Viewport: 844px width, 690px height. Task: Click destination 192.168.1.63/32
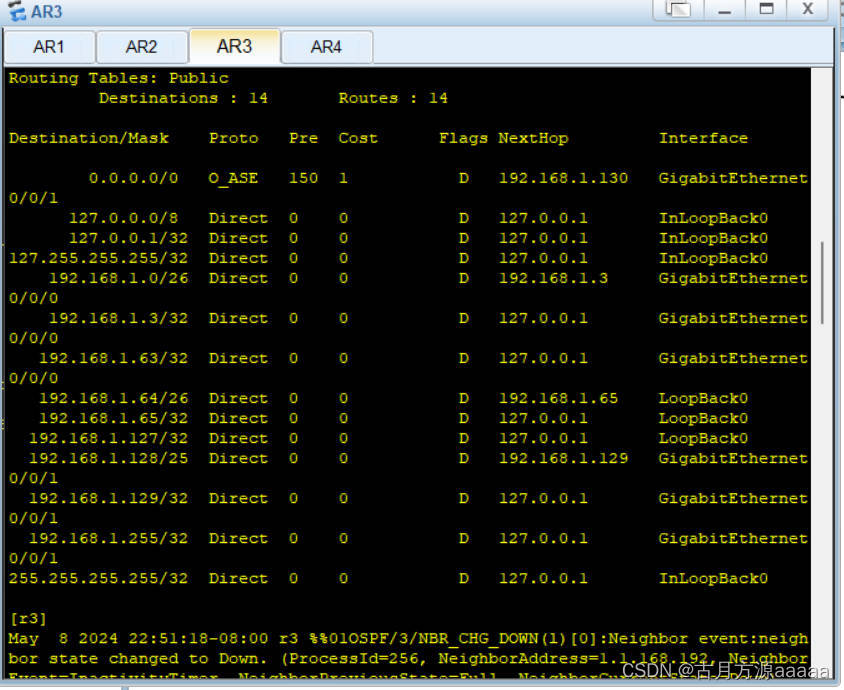coord(114,358)
